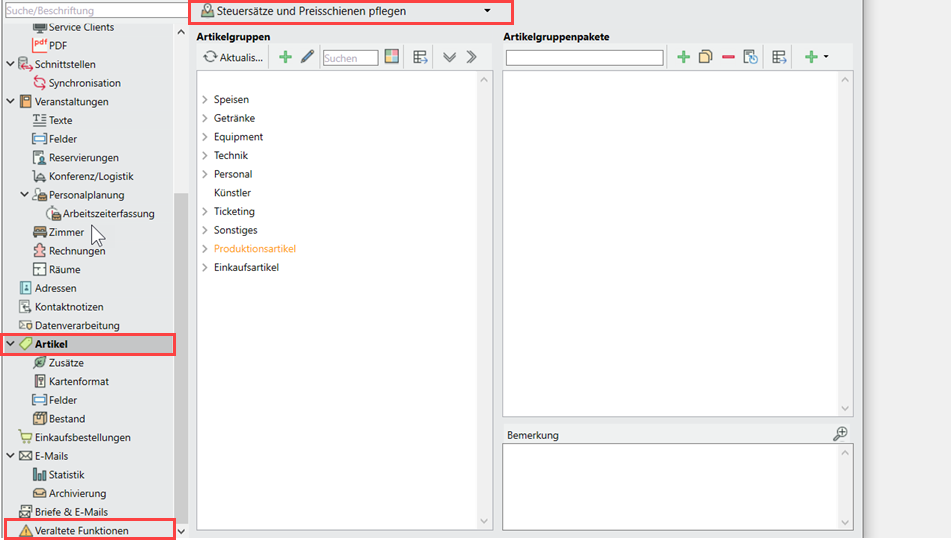Click the copy icon in Artikelgruppenpakete toolbar

(706, 58)
